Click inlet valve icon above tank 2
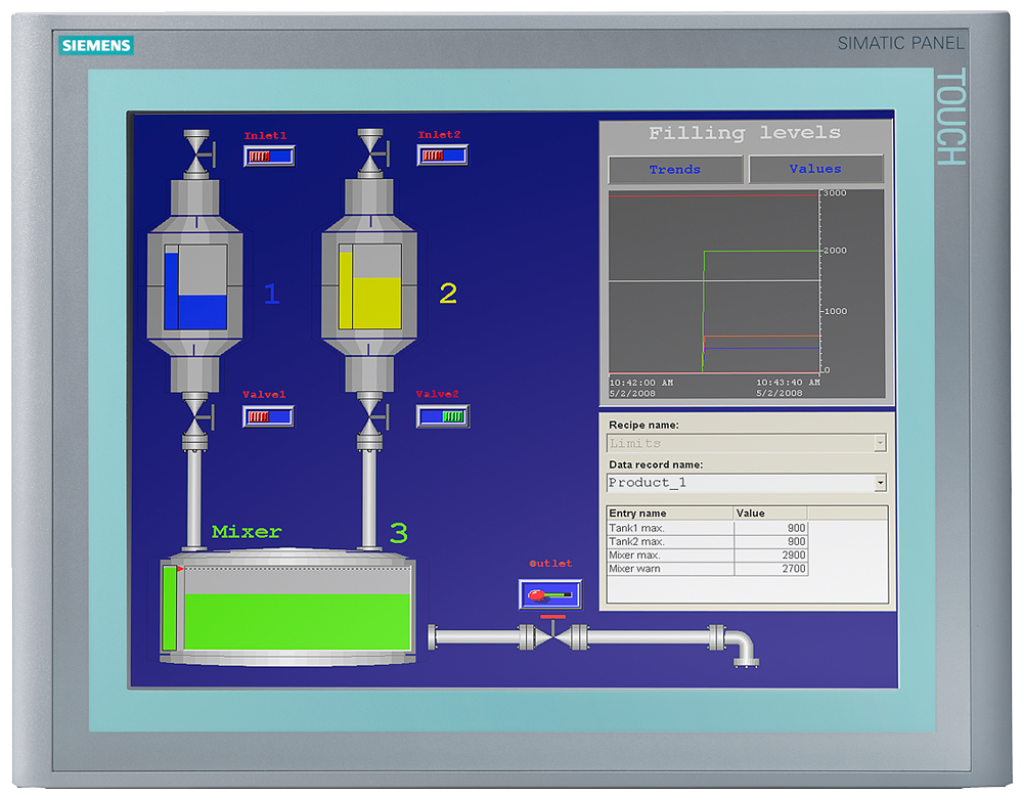 pos(372,153)
